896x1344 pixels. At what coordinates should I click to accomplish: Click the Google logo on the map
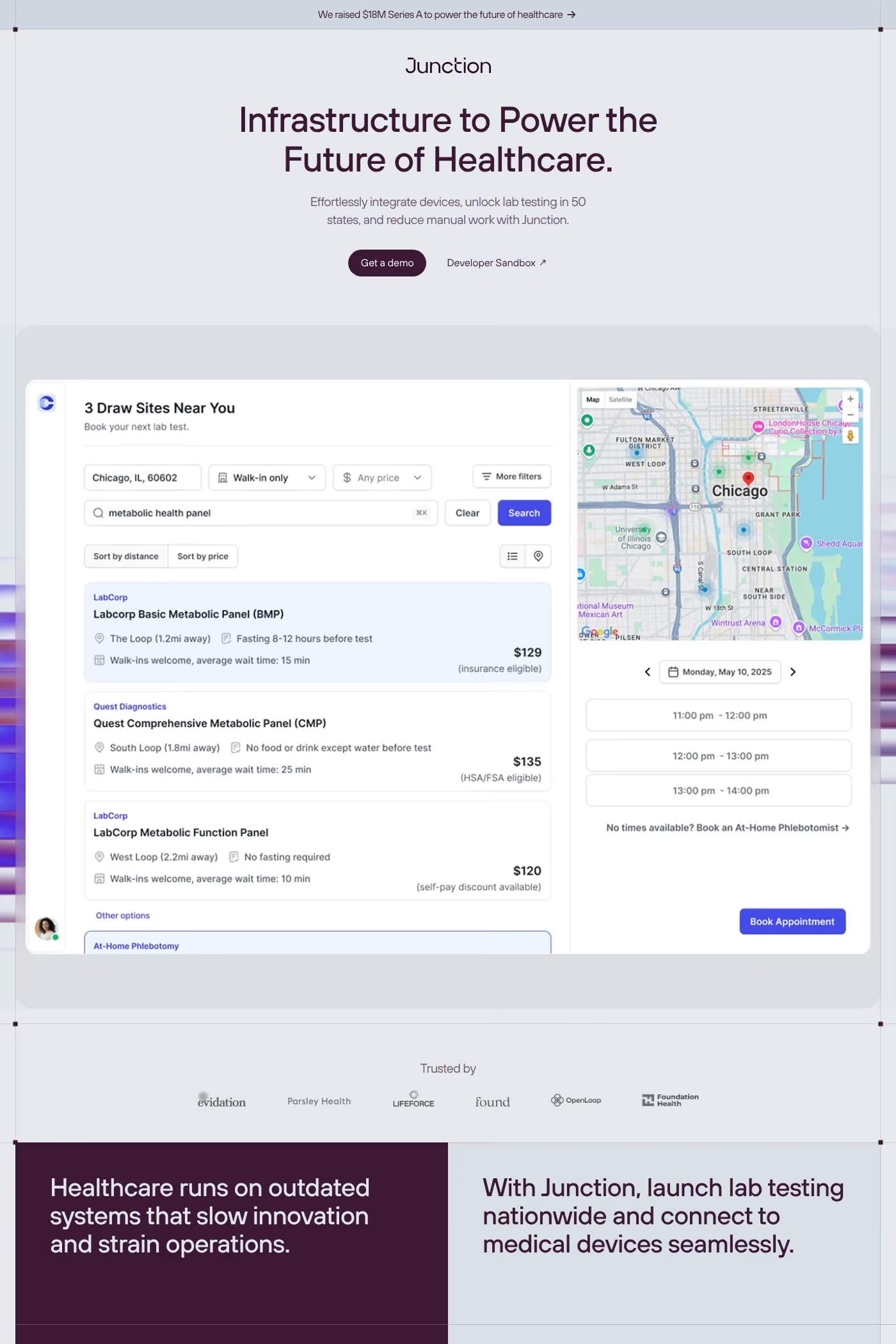(600, 632)
